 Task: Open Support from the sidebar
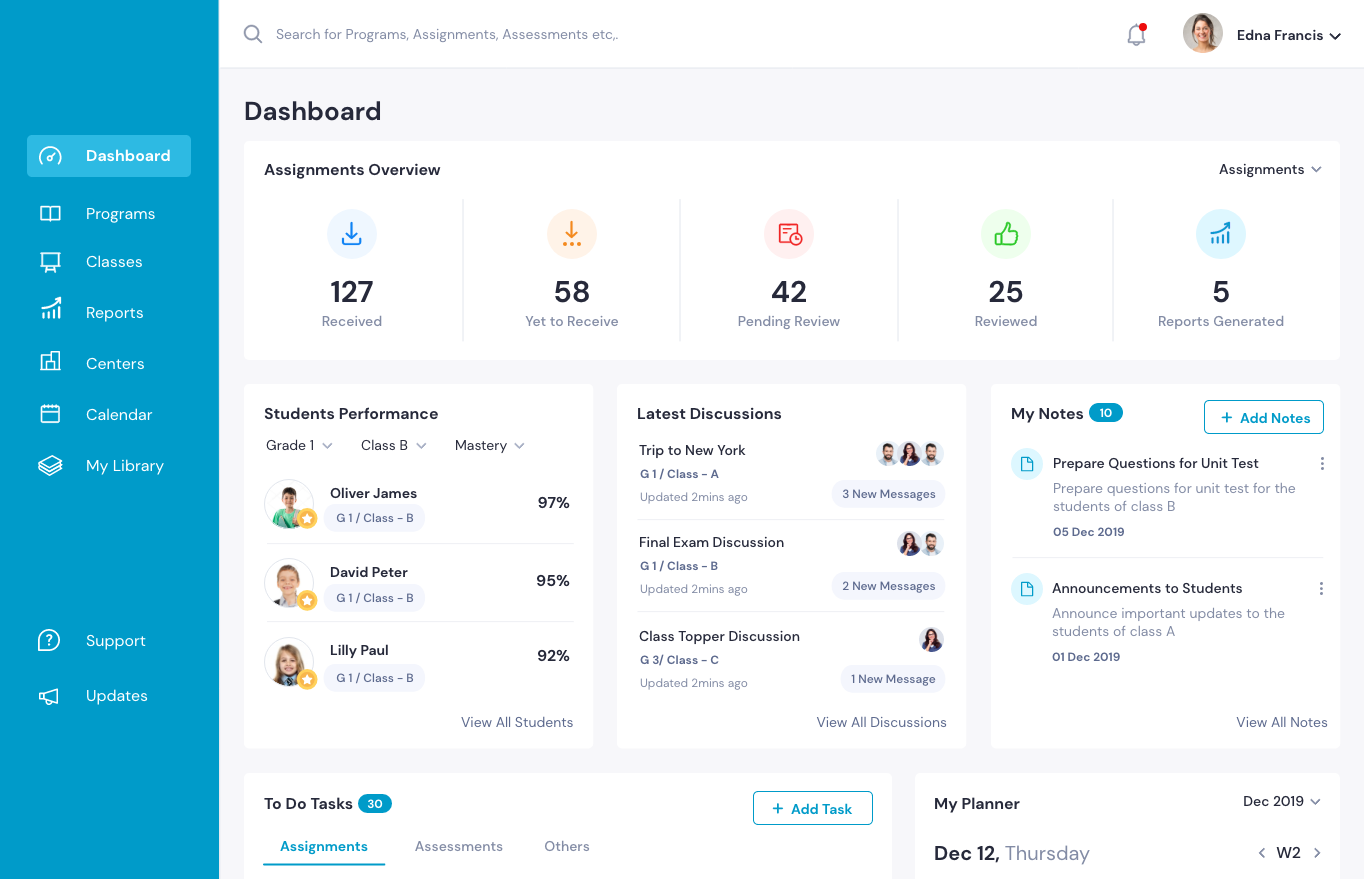point(115,640)
